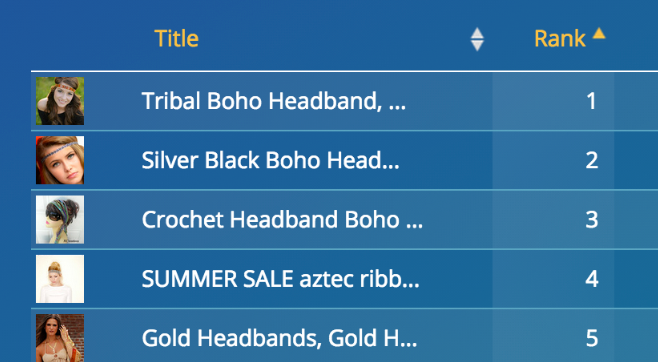Open the Crochet Headband Boho thumbnail

pyautogui.click(x=60, y=219)
